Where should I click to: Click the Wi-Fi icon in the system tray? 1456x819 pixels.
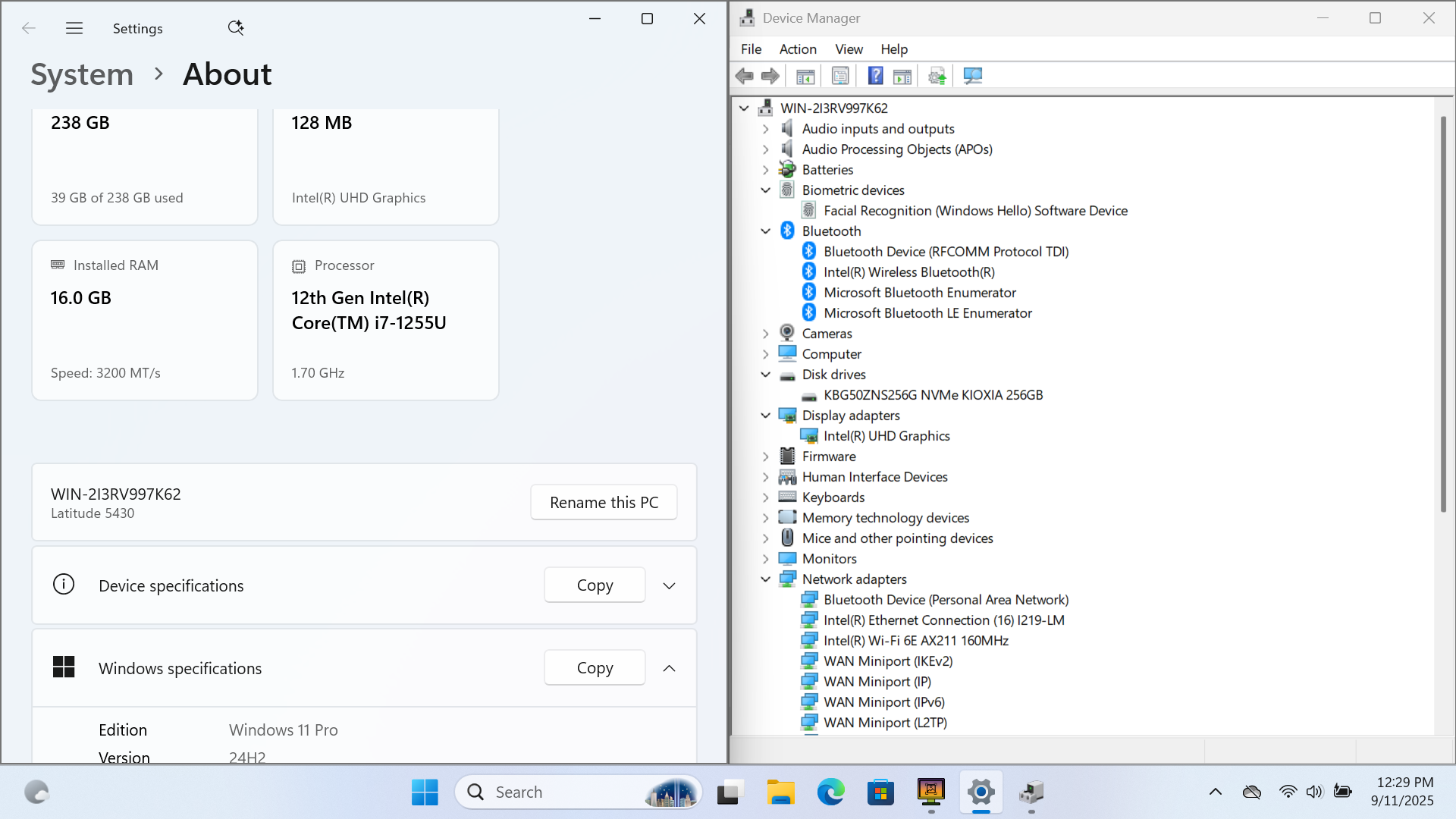tap(1288, 792)
